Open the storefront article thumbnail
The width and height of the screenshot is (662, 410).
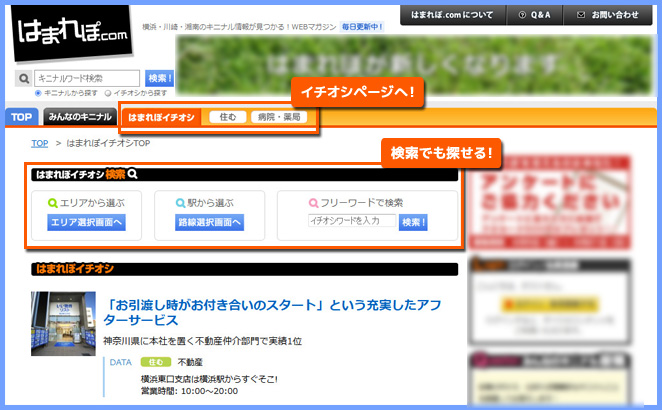63,324
